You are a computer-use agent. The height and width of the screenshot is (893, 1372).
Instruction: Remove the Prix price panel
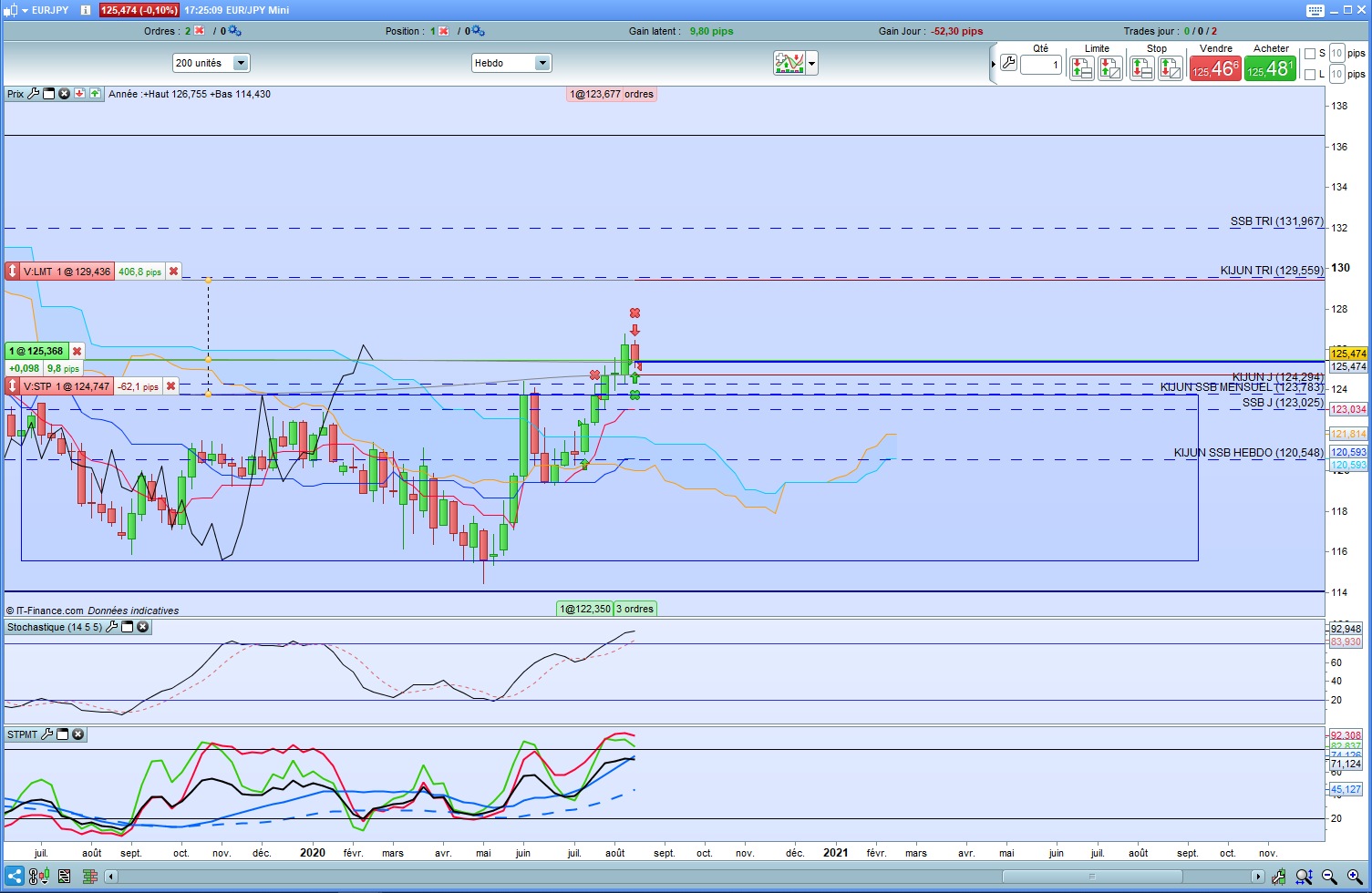64,94
